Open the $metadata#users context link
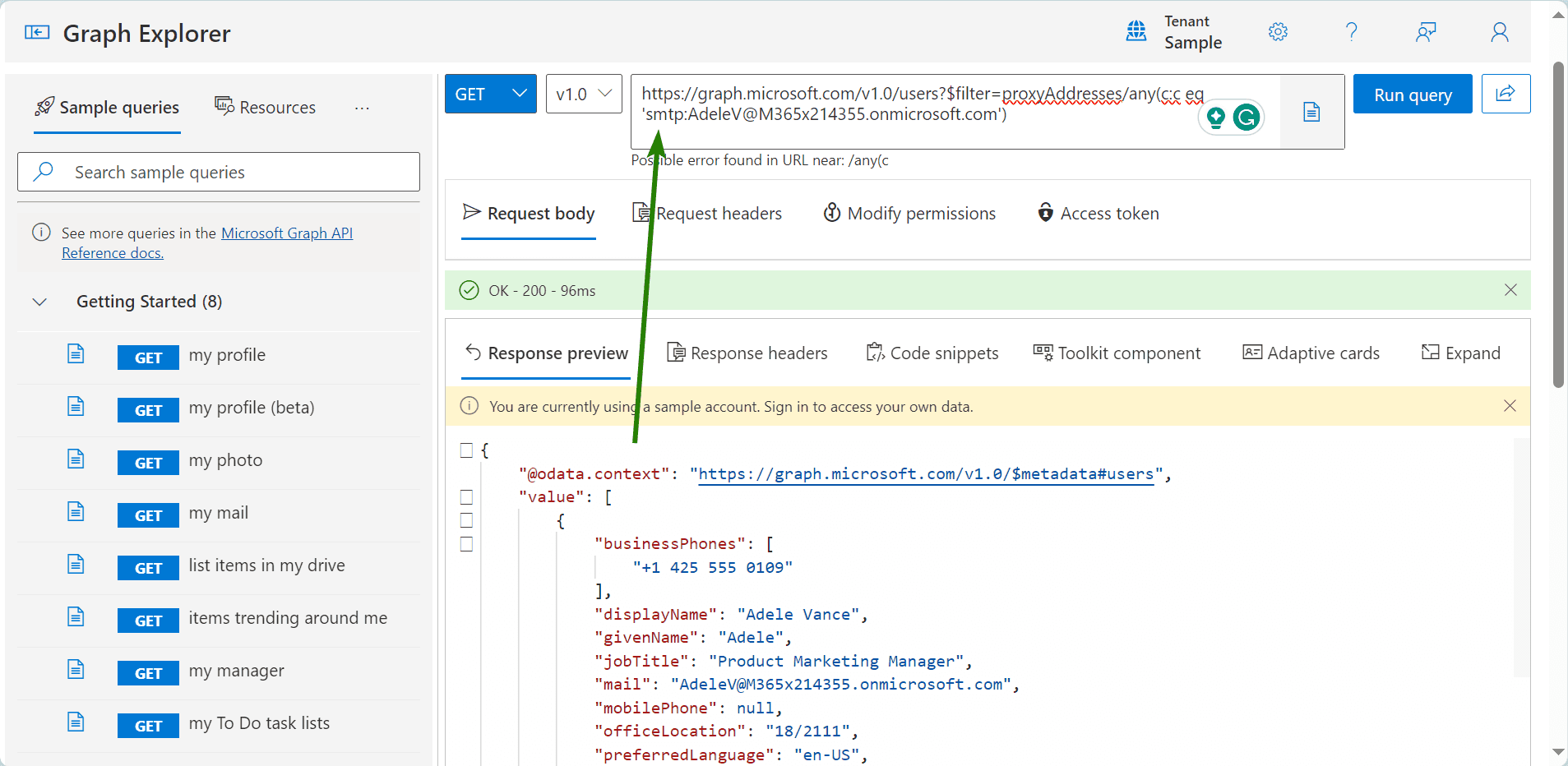The width and height of the screenshot is (1568, 766). 926,474
